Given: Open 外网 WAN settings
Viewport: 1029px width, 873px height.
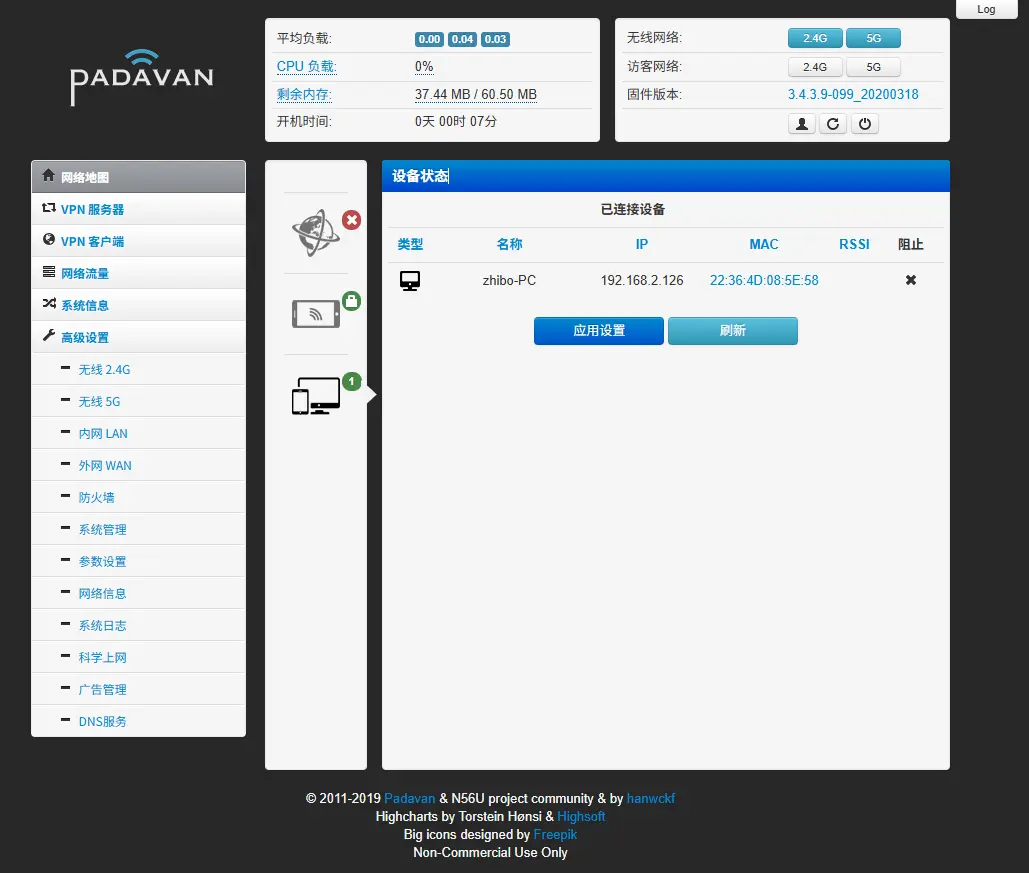Looking at the screenshot, I should point(138,465).
